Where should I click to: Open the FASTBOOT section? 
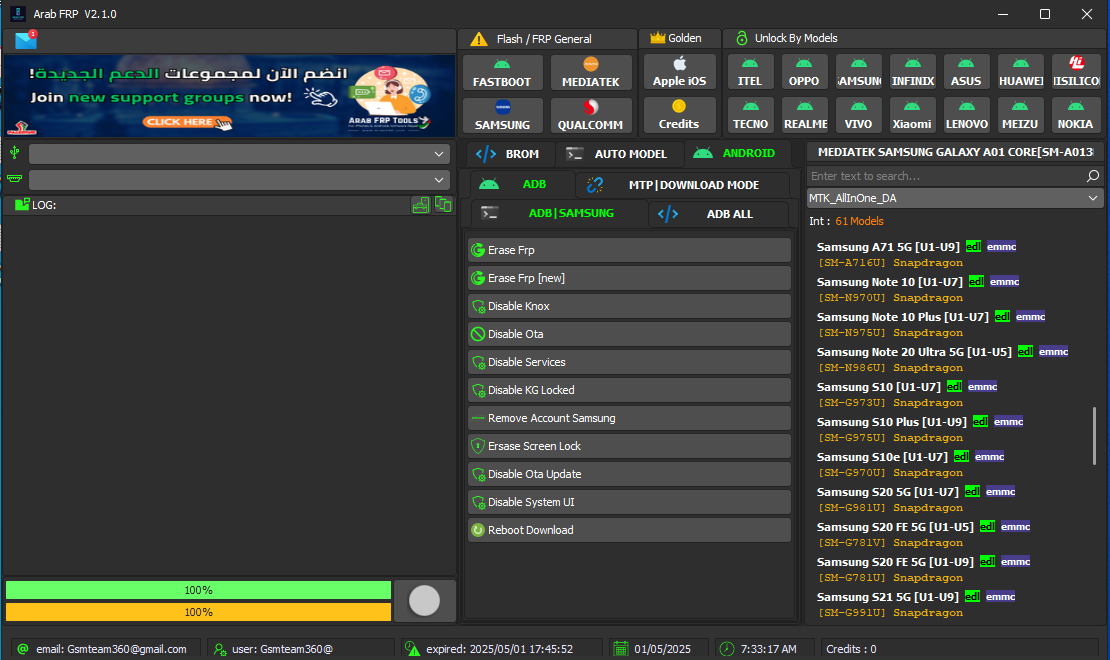click(x=502, y=73)
